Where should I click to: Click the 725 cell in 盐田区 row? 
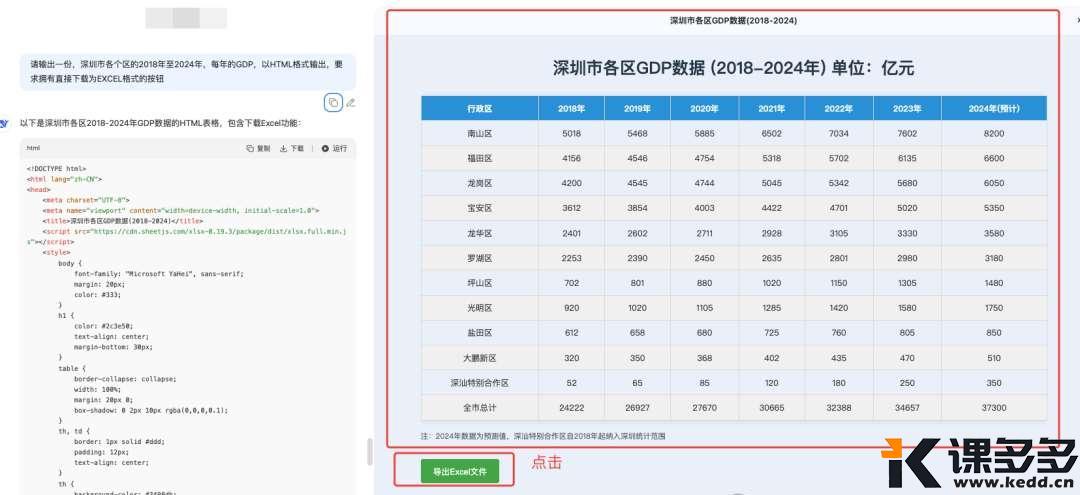coord(771,333)
